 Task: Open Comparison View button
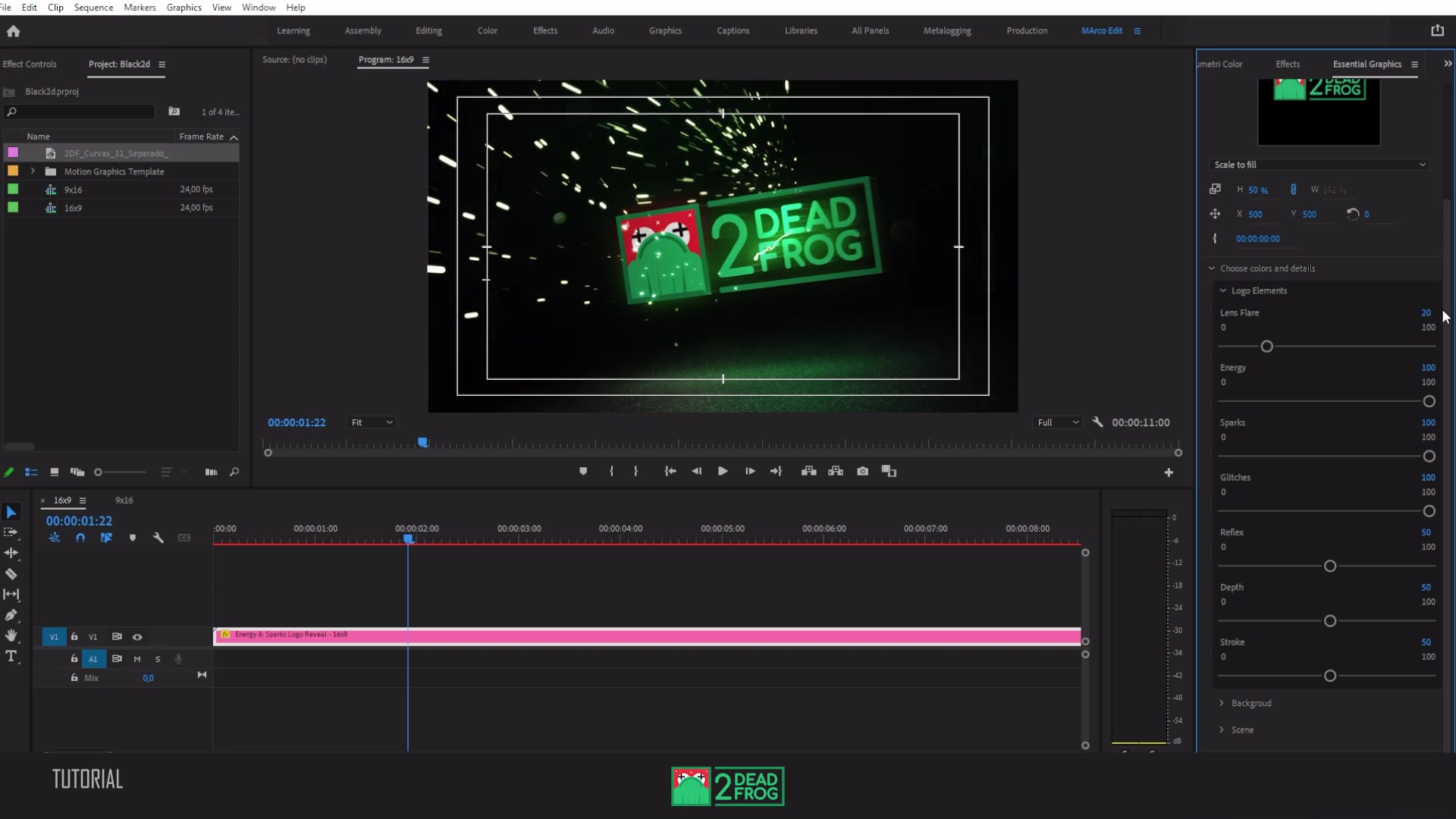coord(889,472)
